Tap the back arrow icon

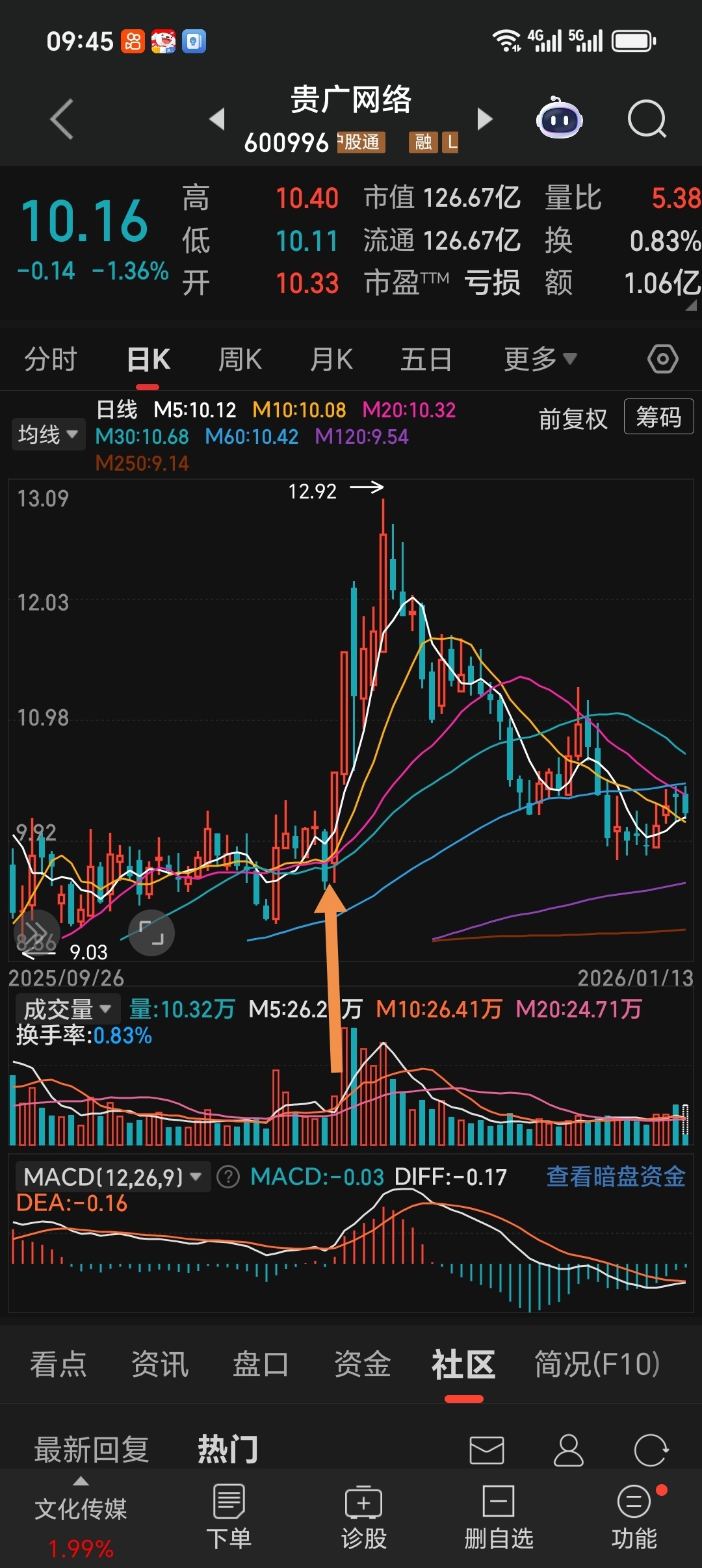click(62, 119)
